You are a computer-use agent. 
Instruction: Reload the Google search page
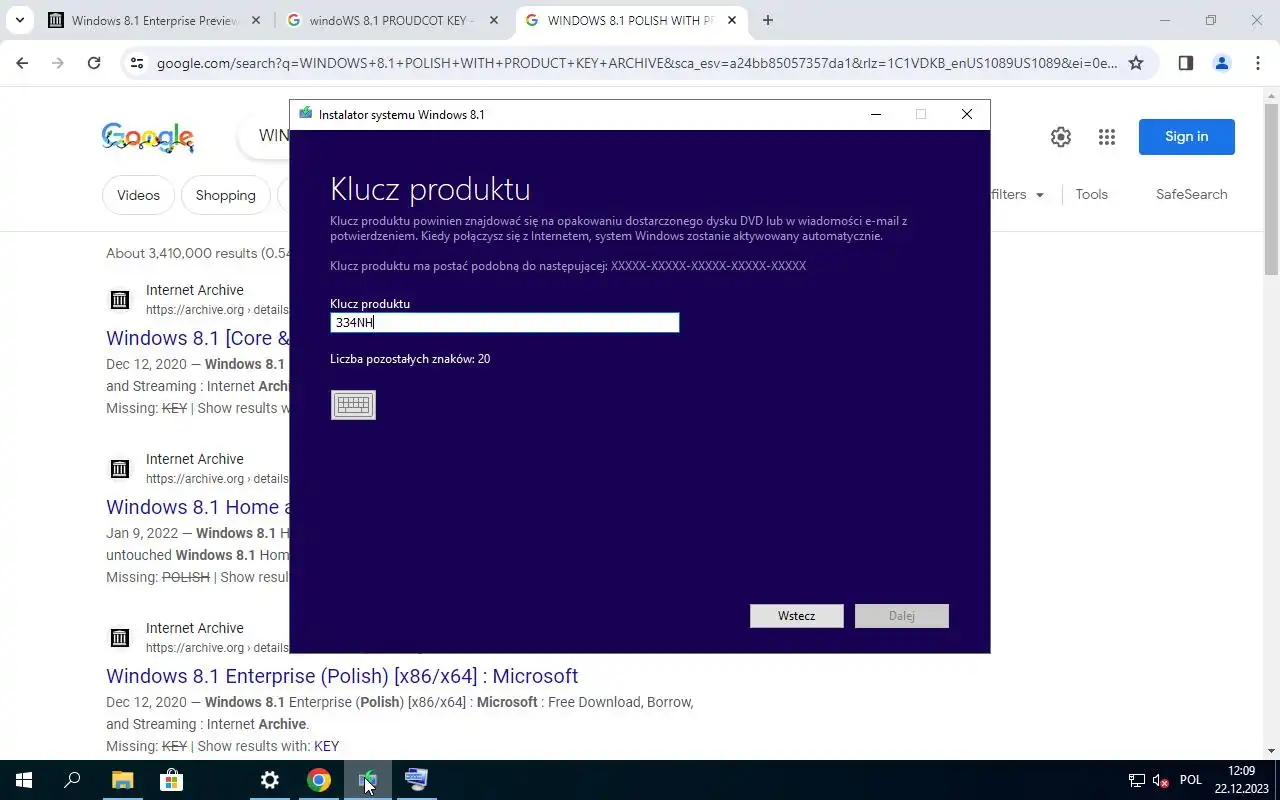pos(94,63)
